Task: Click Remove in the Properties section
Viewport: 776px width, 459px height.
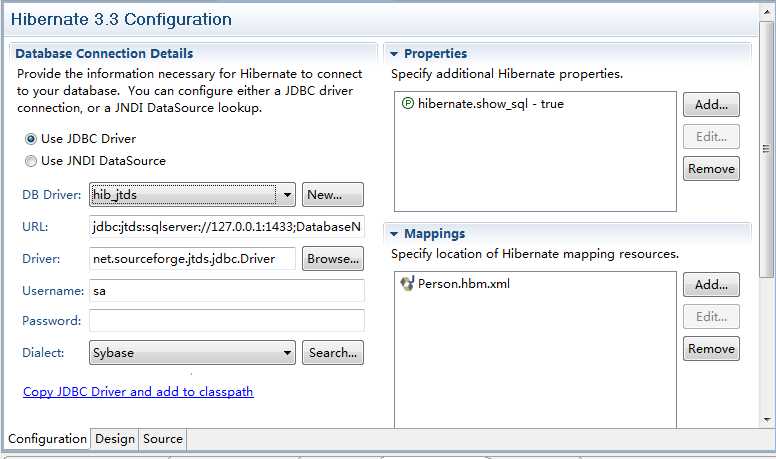Action: (711, 169)
